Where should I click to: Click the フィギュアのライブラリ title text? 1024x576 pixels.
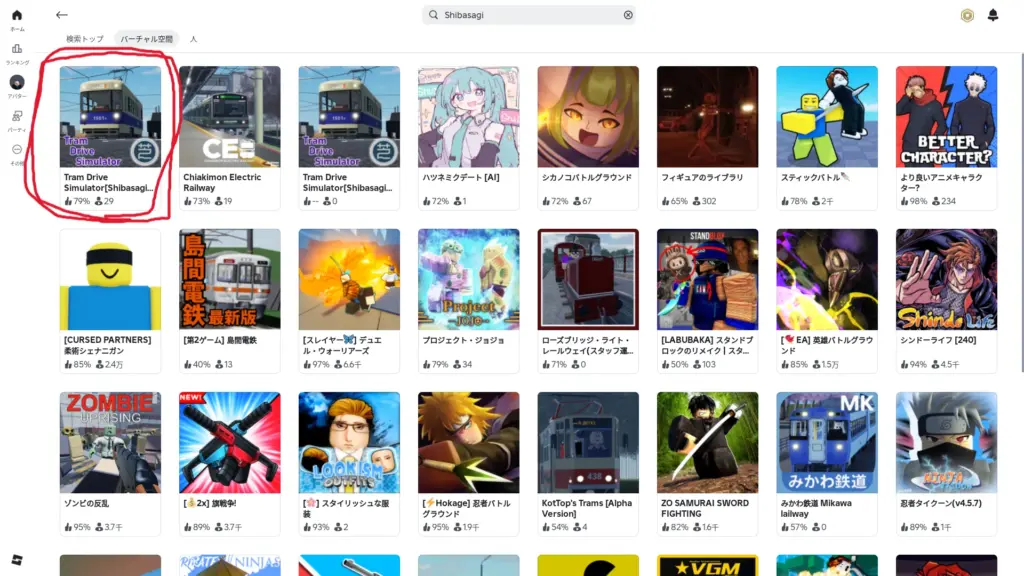[702, 177]
